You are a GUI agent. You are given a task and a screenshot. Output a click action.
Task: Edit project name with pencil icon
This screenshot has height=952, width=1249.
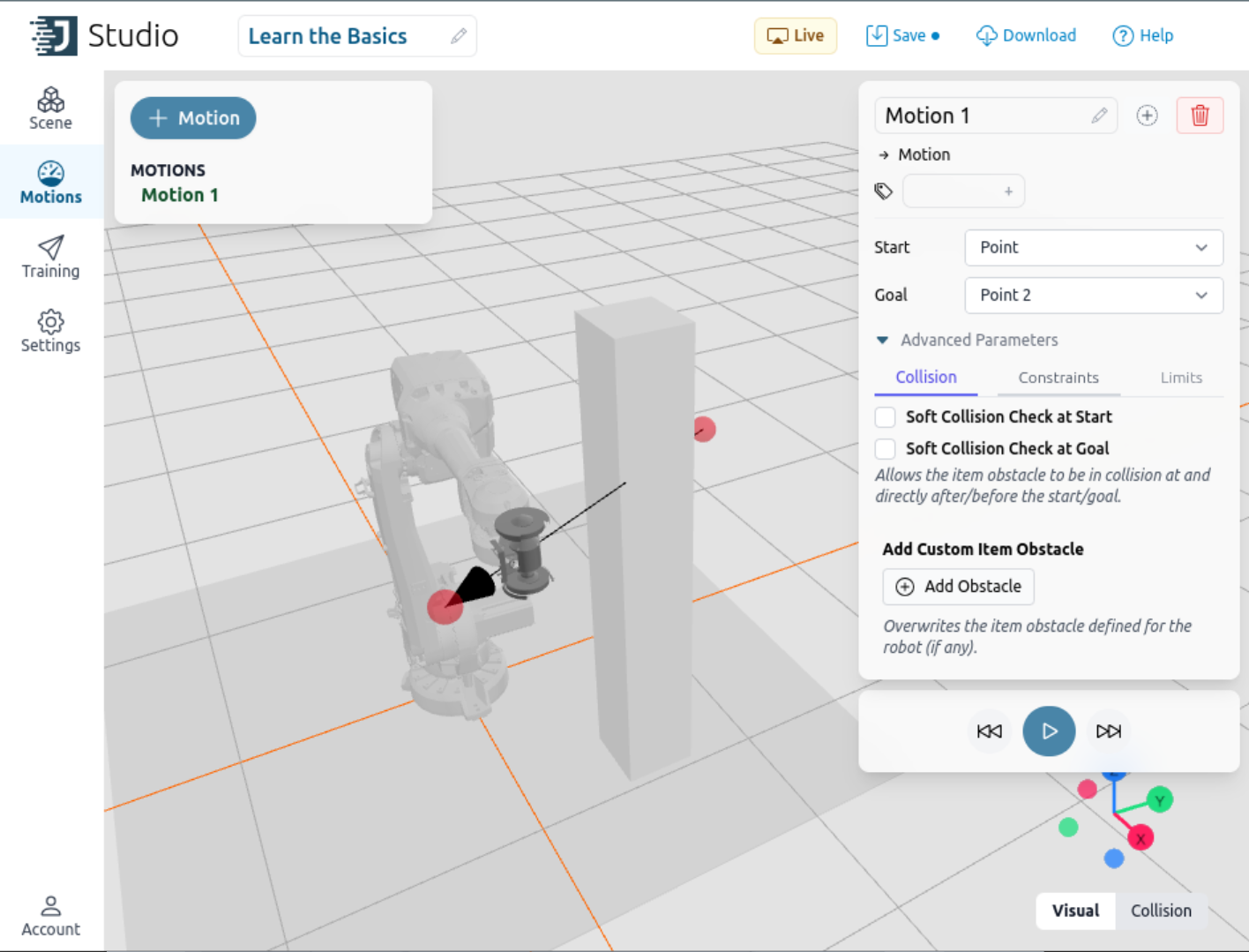[459, 36]
